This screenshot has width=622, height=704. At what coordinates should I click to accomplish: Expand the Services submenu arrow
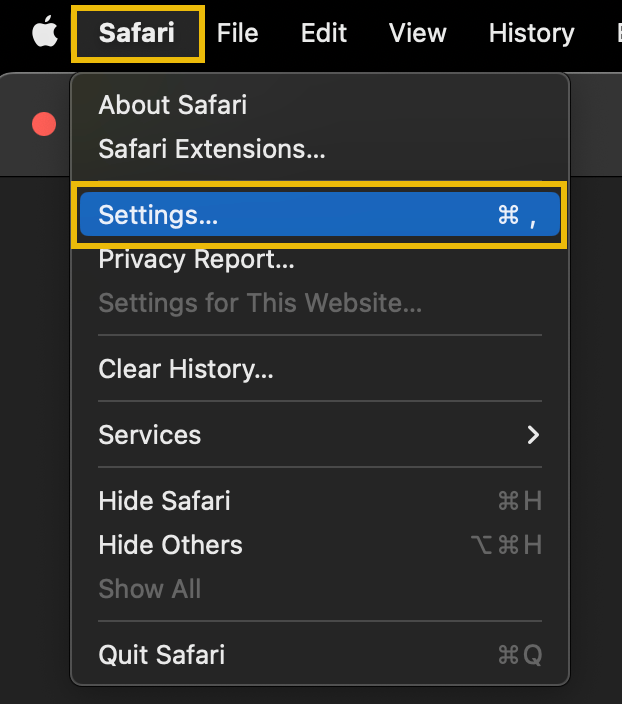[x=533, y=435]
